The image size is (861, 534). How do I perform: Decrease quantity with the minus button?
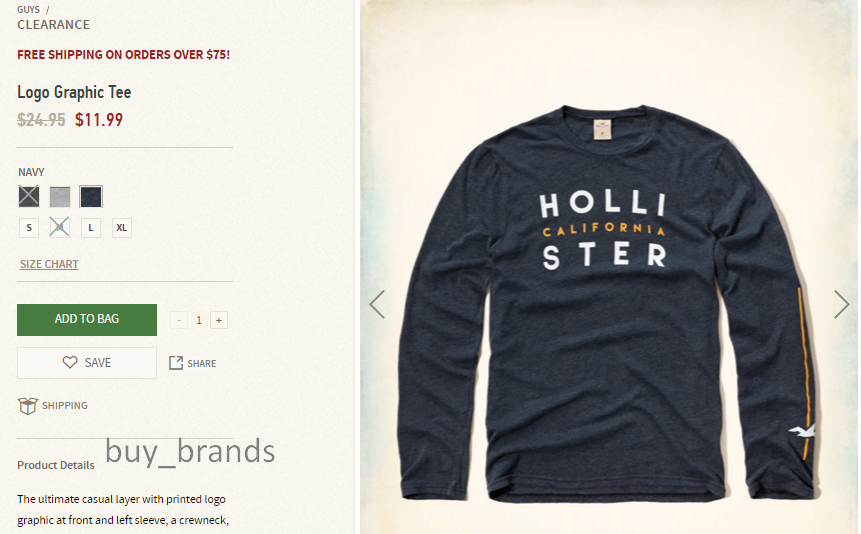click(x=179, y=320)
